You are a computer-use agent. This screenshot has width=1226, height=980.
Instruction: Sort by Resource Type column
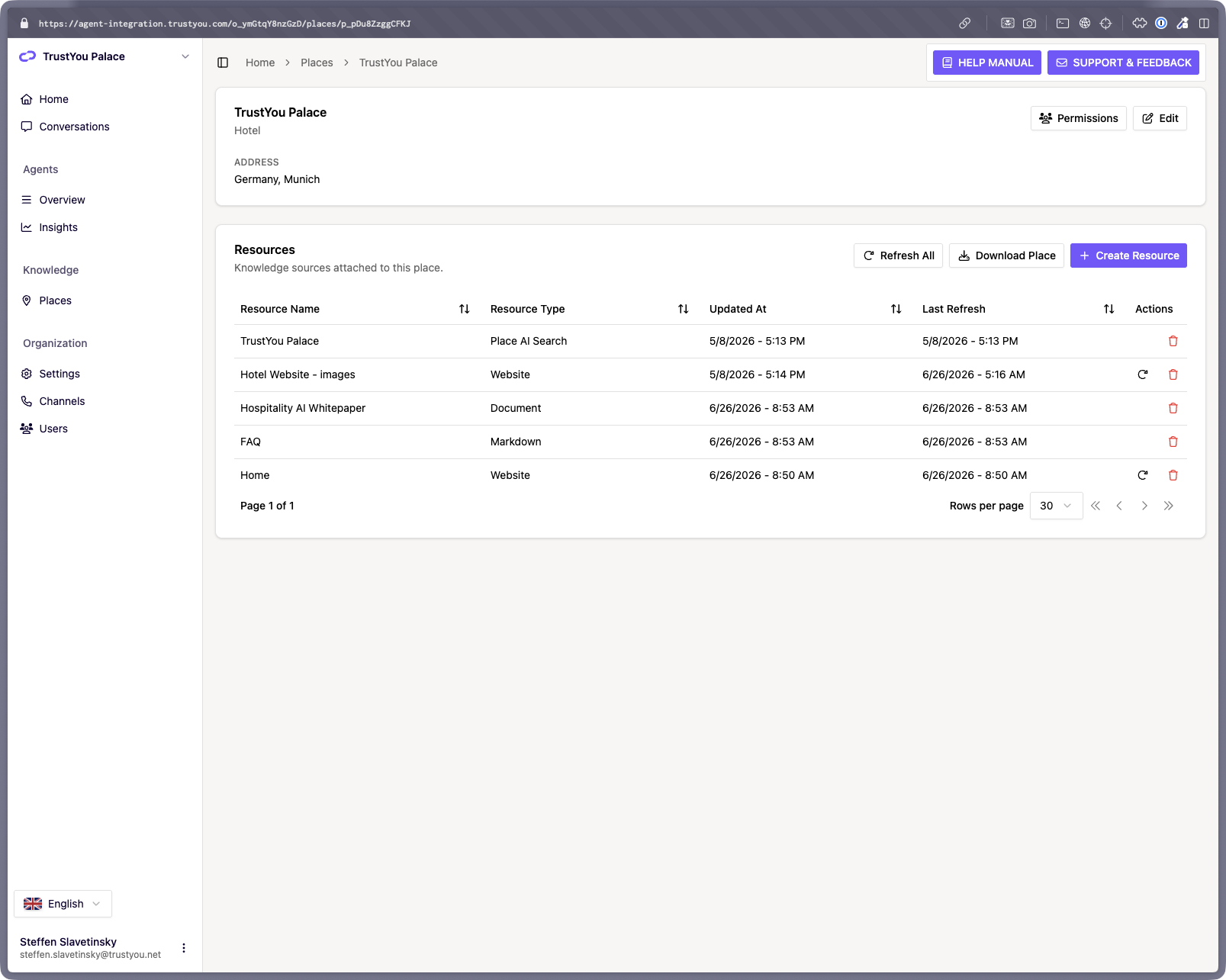coord(683,309)
